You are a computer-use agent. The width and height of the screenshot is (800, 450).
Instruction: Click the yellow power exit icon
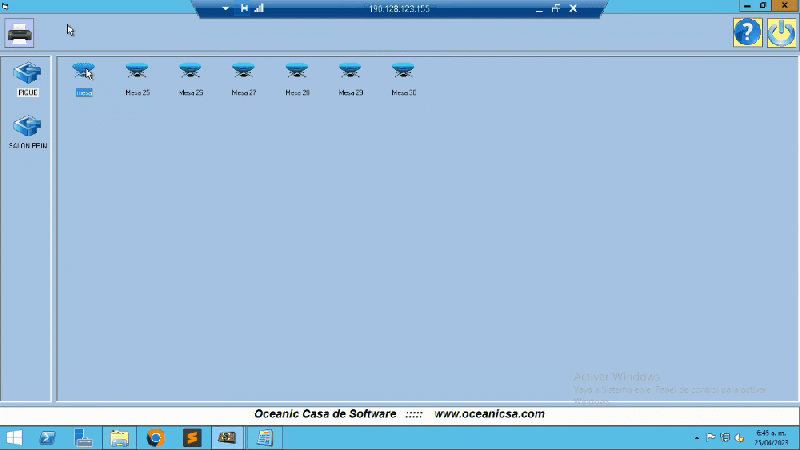pos(781,33)
